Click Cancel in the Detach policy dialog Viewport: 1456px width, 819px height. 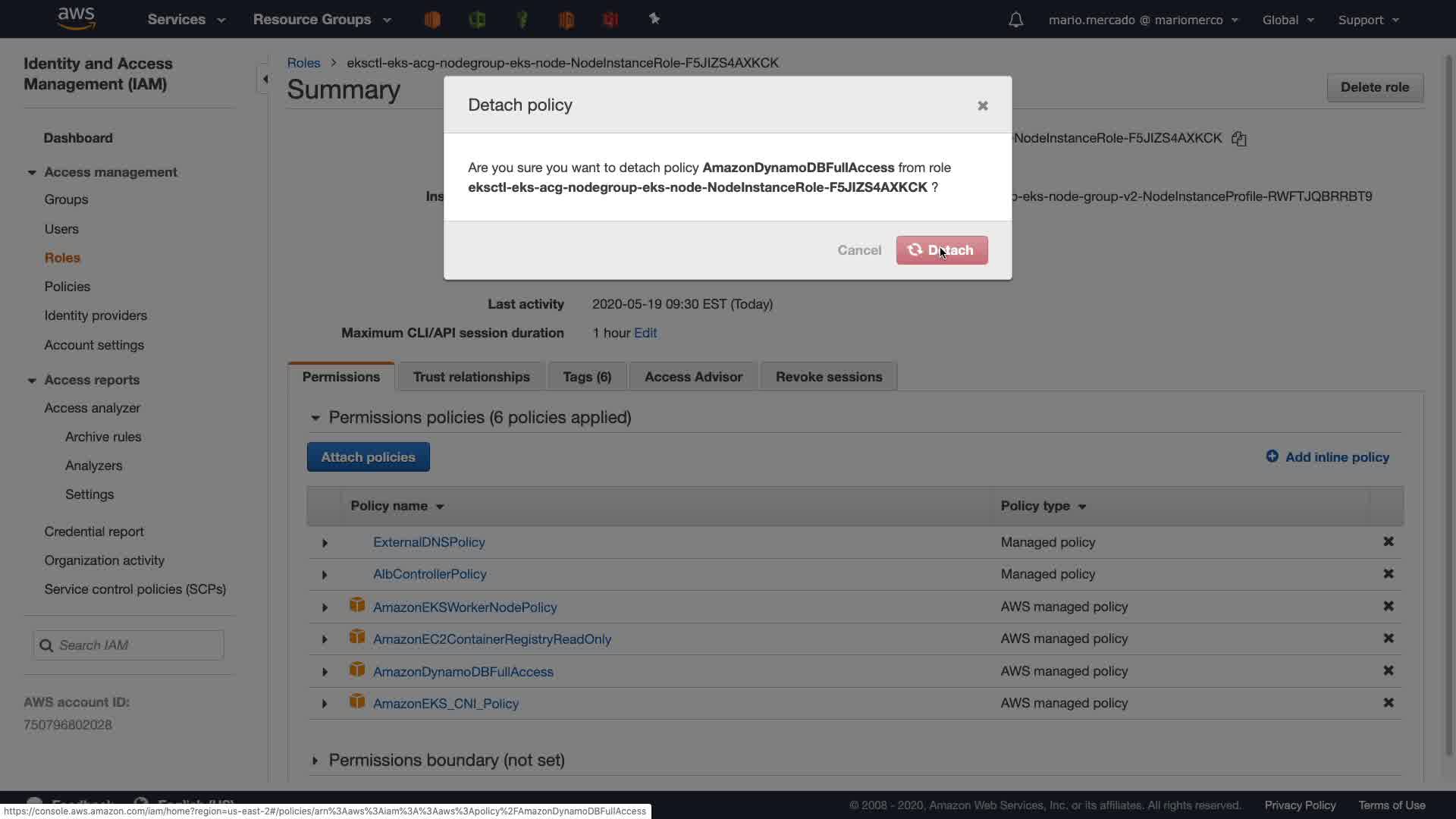pos(858,250)
